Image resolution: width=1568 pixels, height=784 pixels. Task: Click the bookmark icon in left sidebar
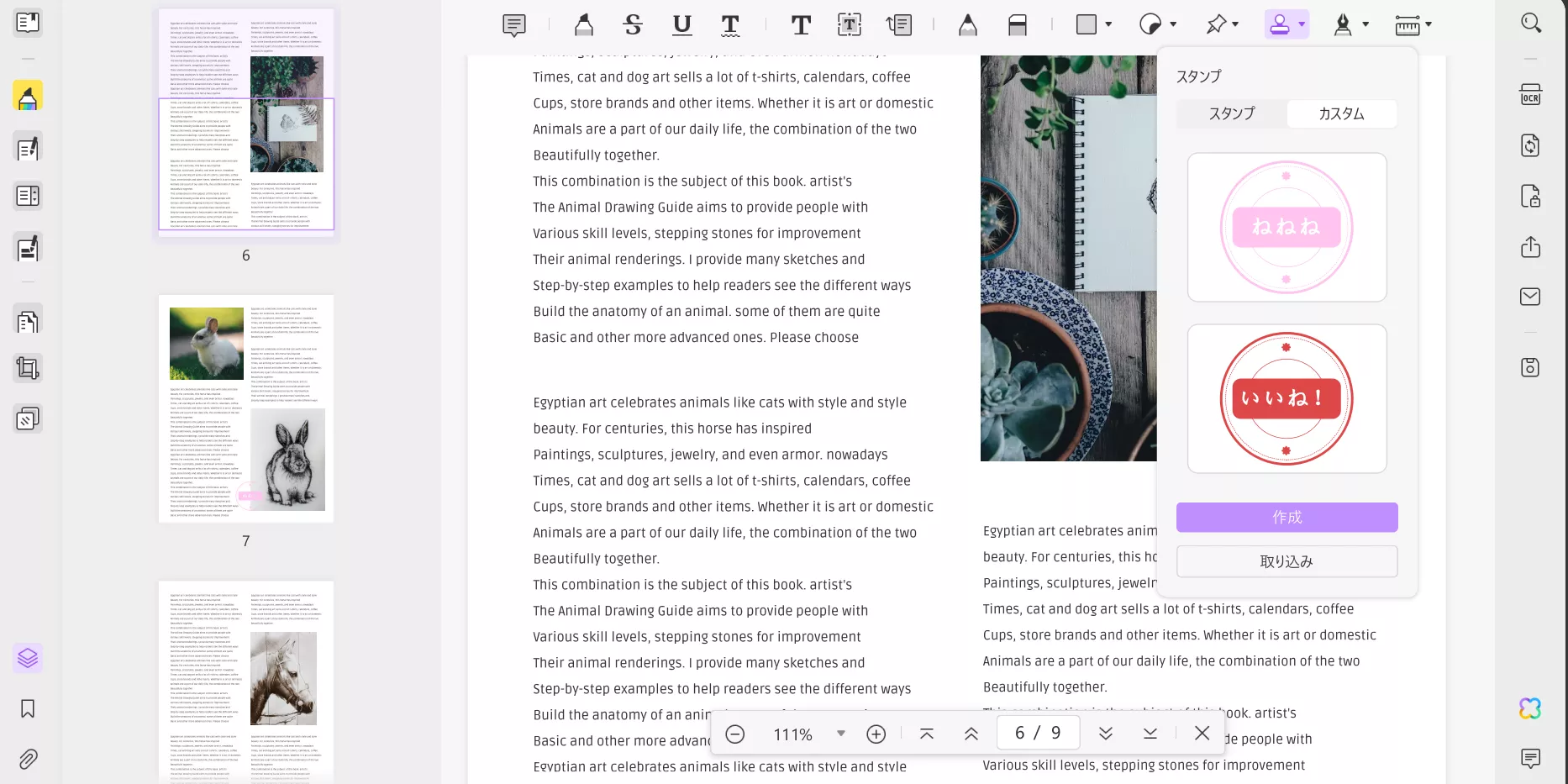click(28, 708)
